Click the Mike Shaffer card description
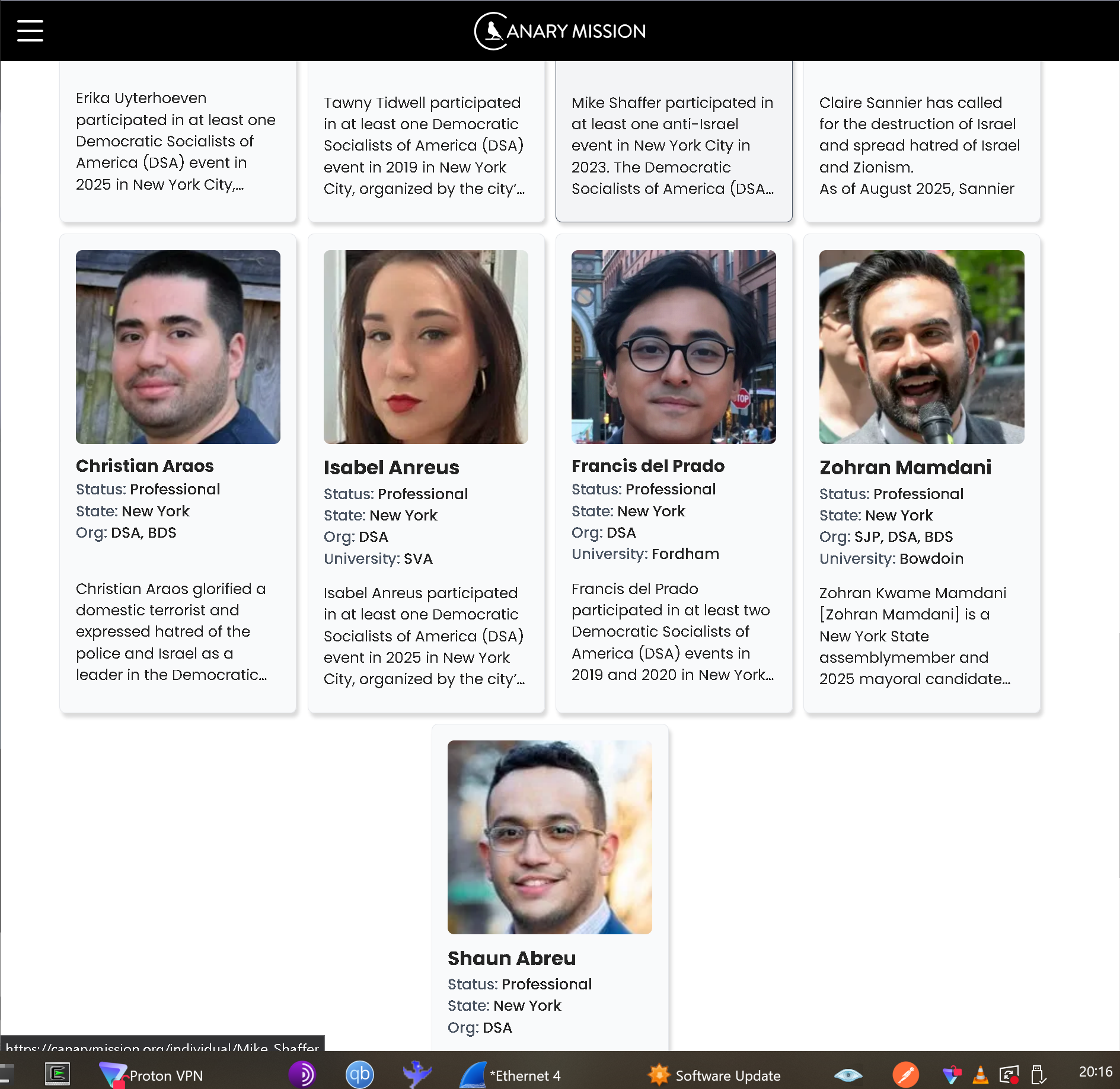The width and height of the screenshot is (1120, 1089). (673, 146)
